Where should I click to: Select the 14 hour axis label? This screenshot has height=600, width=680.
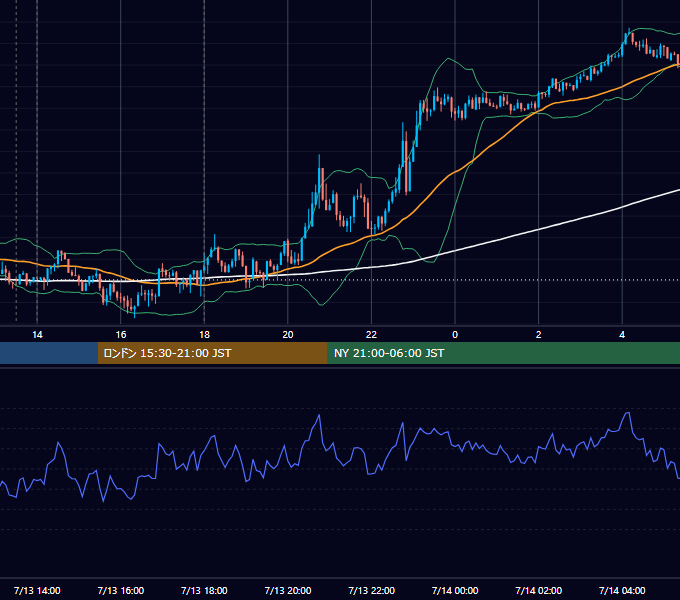(37, 335)
